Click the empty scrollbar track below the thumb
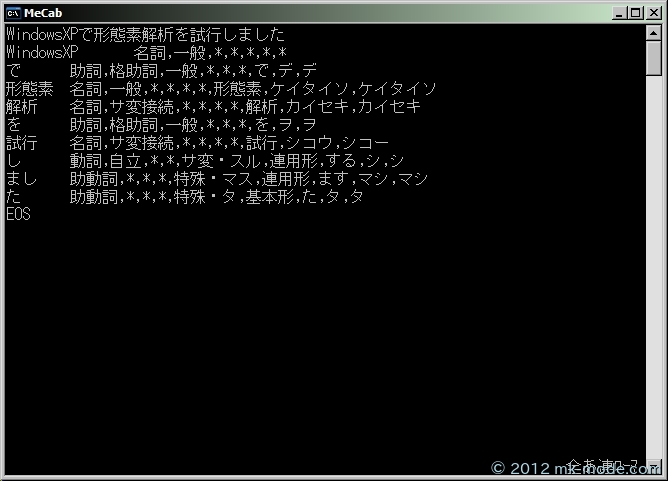Image resolution: width=668 pixels, height=481 pixels. (x=654, y=268)
